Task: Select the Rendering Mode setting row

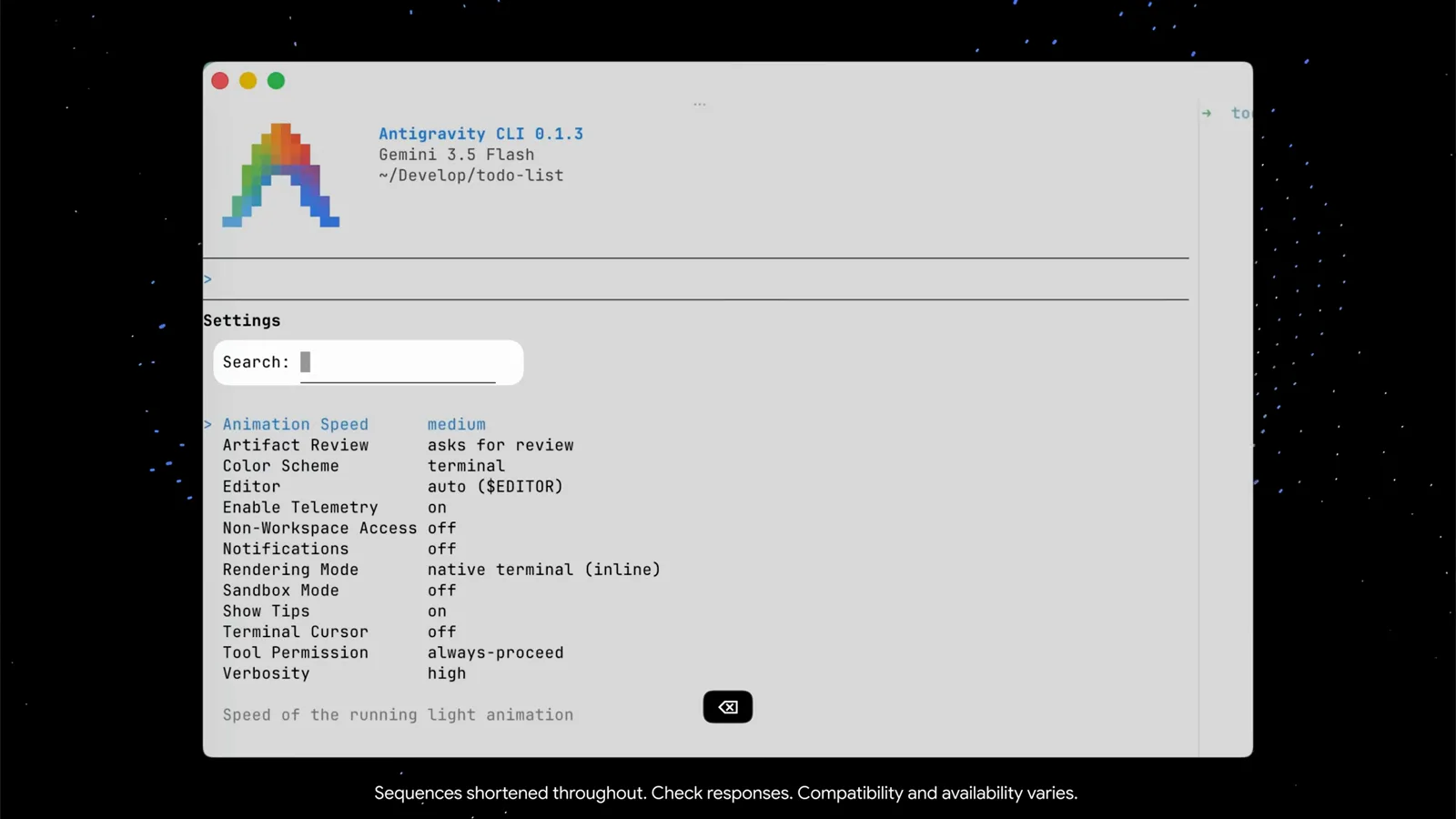Action: (442, 570)
